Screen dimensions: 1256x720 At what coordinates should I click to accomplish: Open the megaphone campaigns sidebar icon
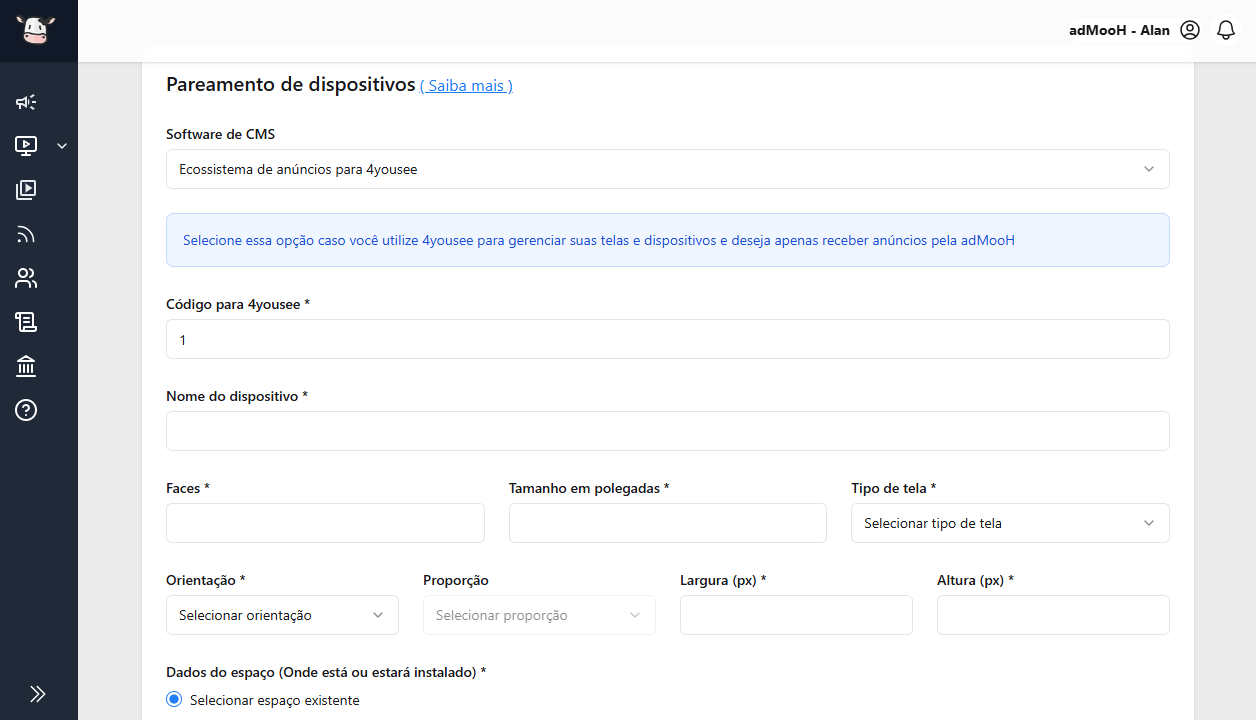pos(26,102)
